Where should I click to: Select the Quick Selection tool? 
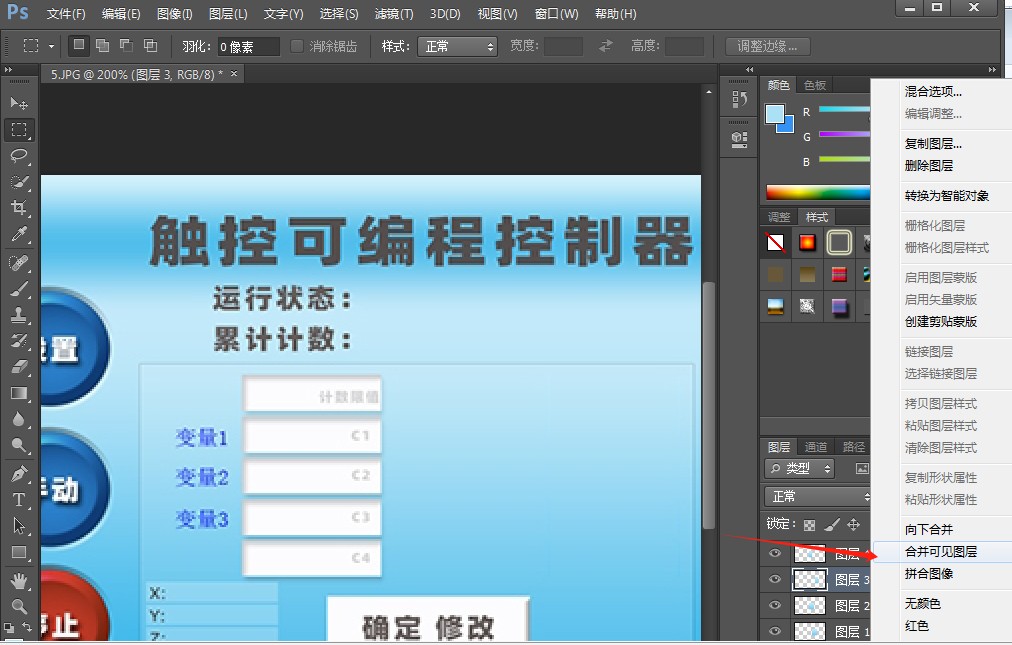(19, 182)
